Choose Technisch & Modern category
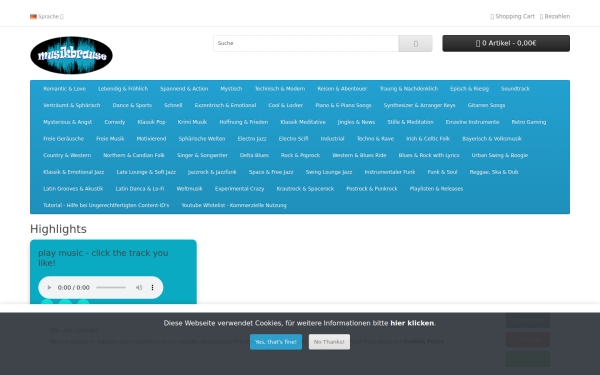 (x=280, y=89)
